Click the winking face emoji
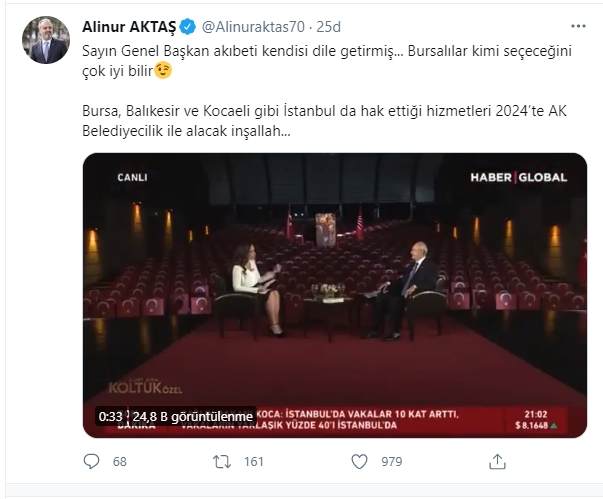Viewport: 603px width, 499px height. click(x=163, y=70)
